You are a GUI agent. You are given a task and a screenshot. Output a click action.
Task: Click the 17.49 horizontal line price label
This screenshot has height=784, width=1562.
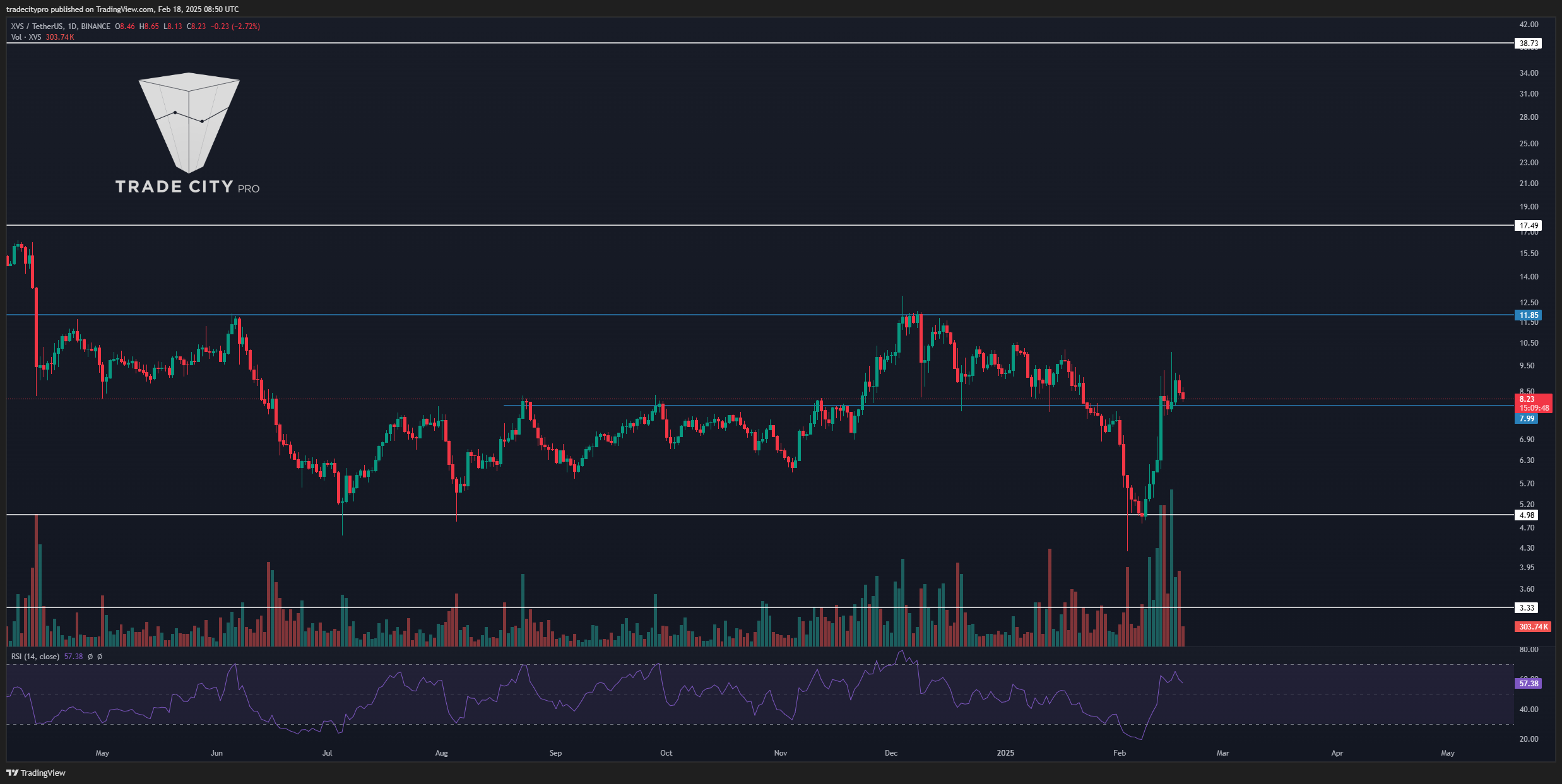click(x=1528, y=226)
